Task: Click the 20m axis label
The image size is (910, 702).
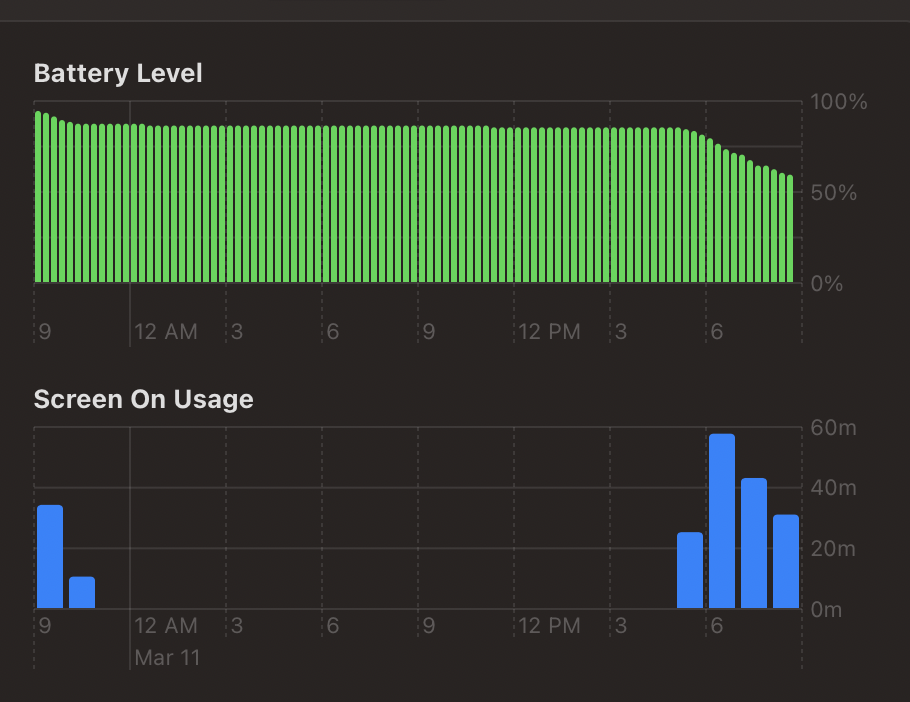Action: point(833,549)
